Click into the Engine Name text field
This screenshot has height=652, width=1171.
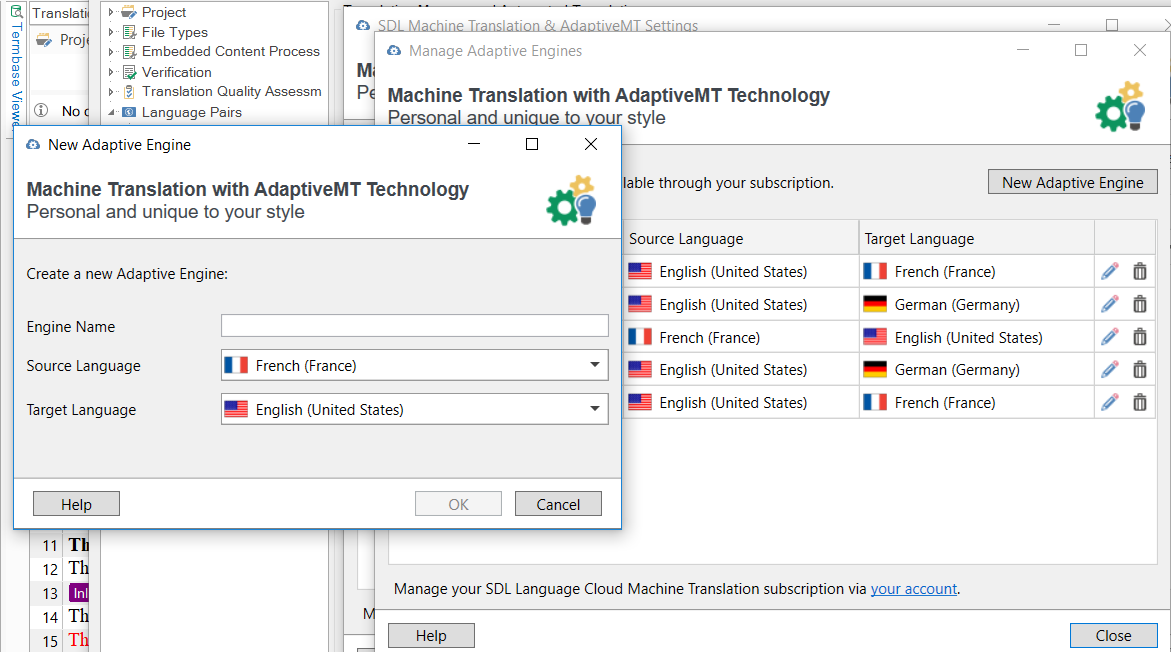point(414,326)
